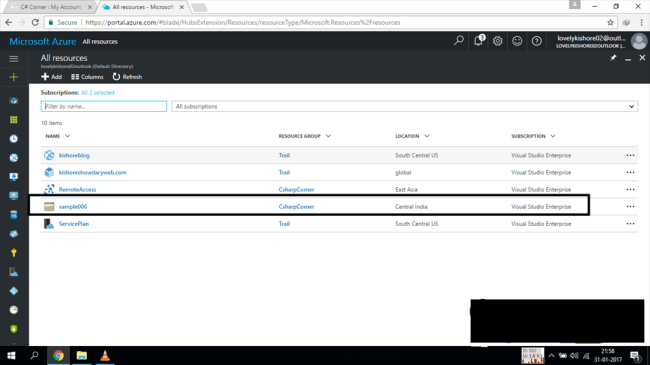Viewport: 650px width, 365px height.
Task: Click the user account avatar
Action: tap(639, 41)
